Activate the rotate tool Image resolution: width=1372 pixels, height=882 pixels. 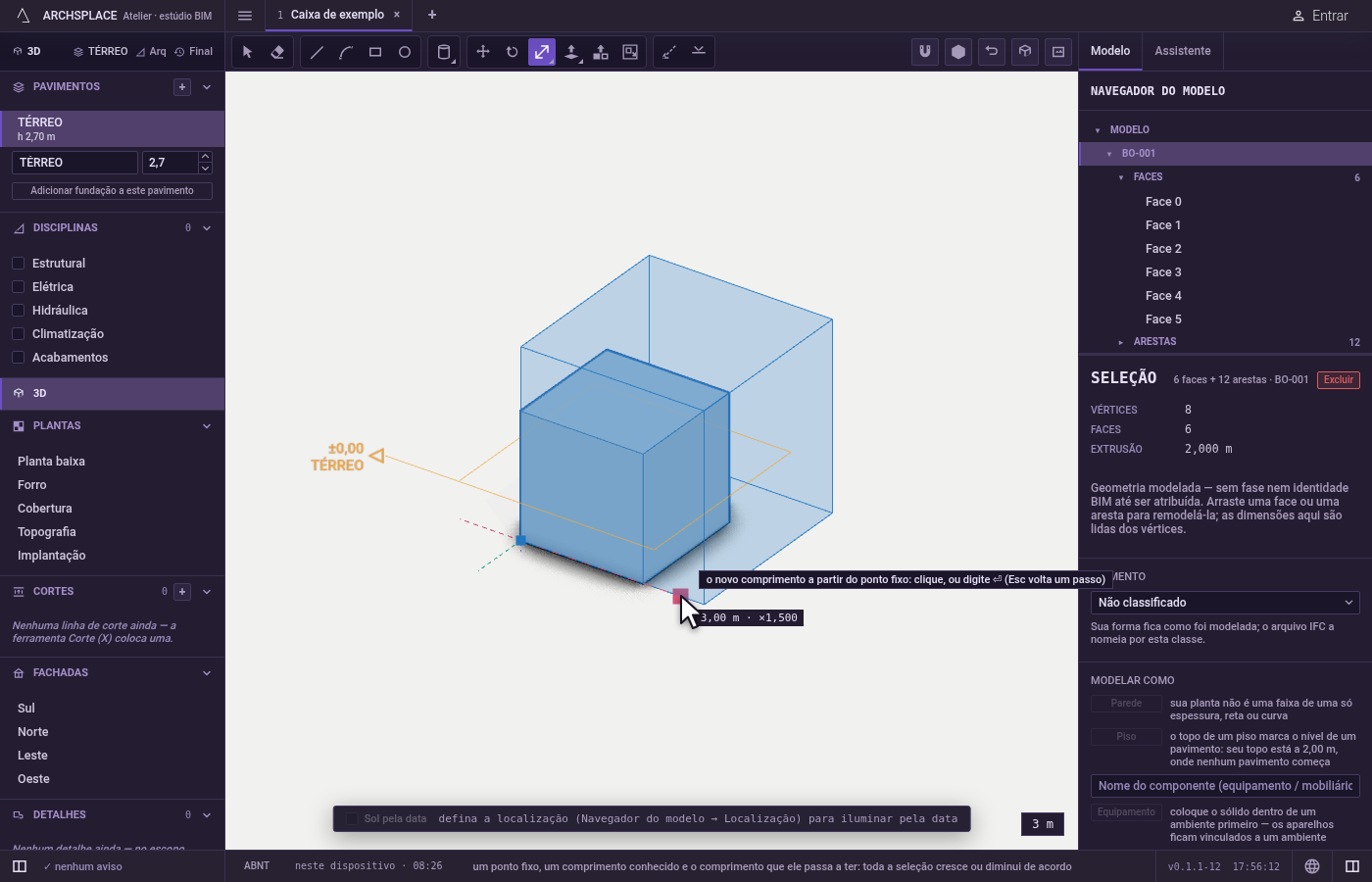click(513, 52)
